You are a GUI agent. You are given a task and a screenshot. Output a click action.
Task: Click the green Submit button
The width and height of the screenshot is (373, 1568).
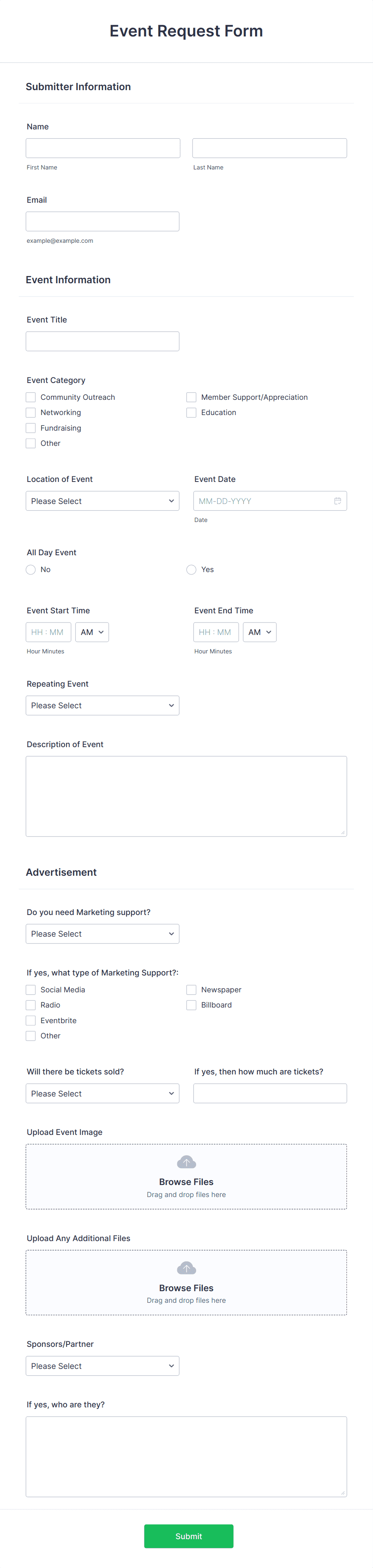click(189, 1536)
